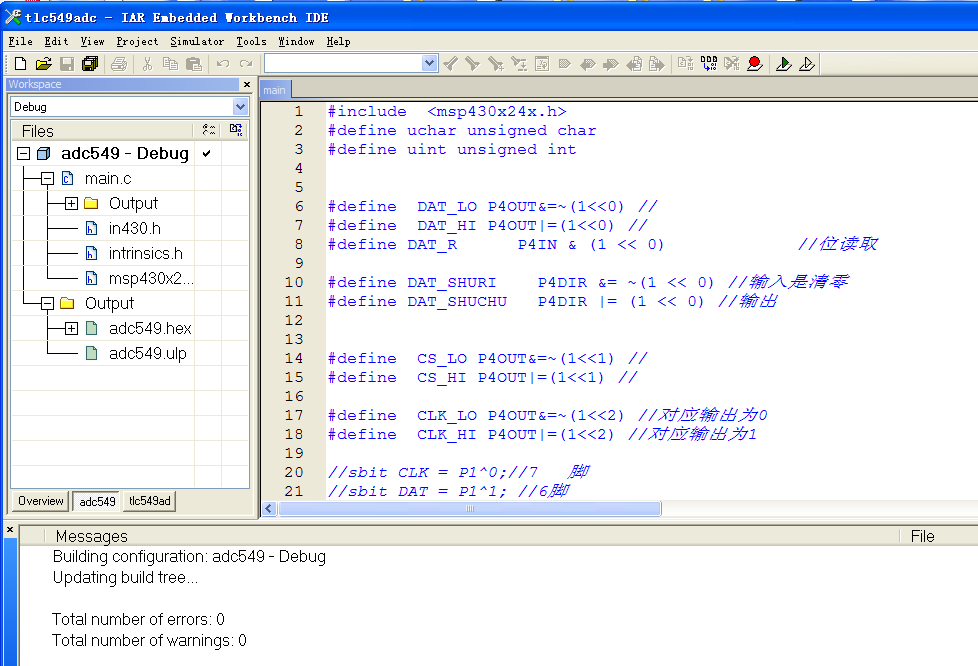
Task: Click the red Stop Build icon
Action: coord(755,63)
